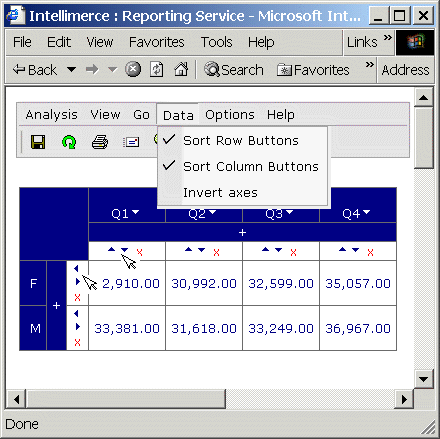The width and height of the screenshot is (440, 439).
Task: Click the 31,618.00 cell value
Action: point(204,329)
